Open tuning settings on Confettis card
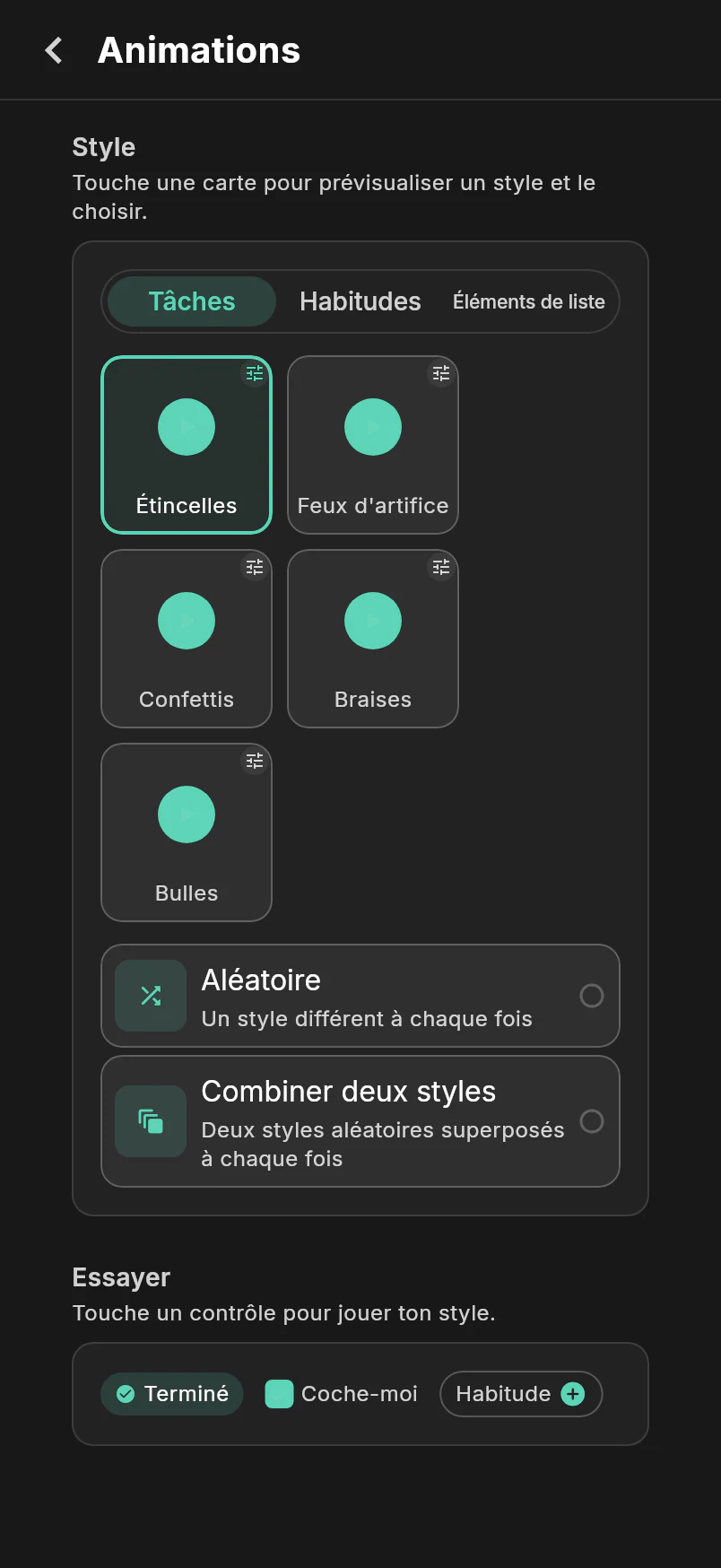Viewport: 721px width, 1568px height. 255,567
